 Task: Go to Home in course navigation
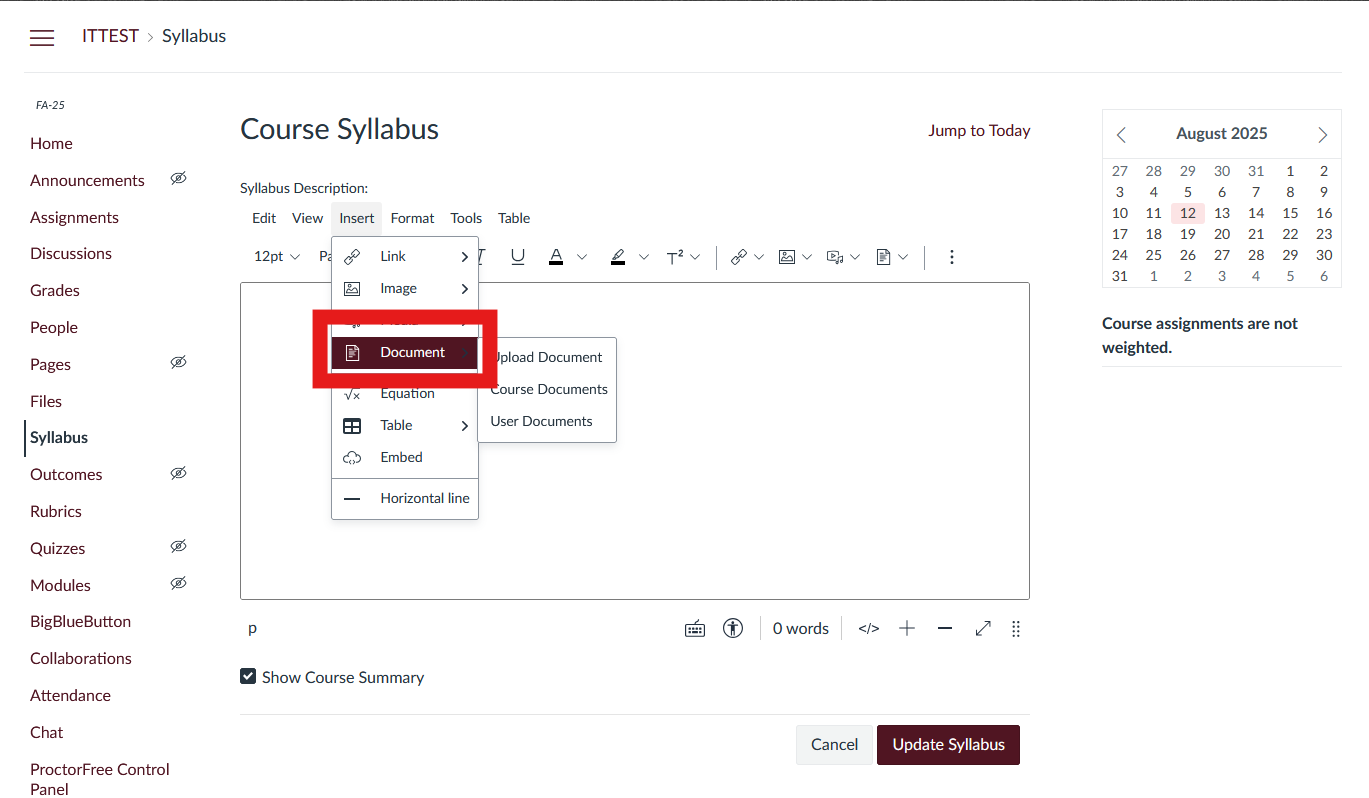pyautogui.click(x=51, y=144)
